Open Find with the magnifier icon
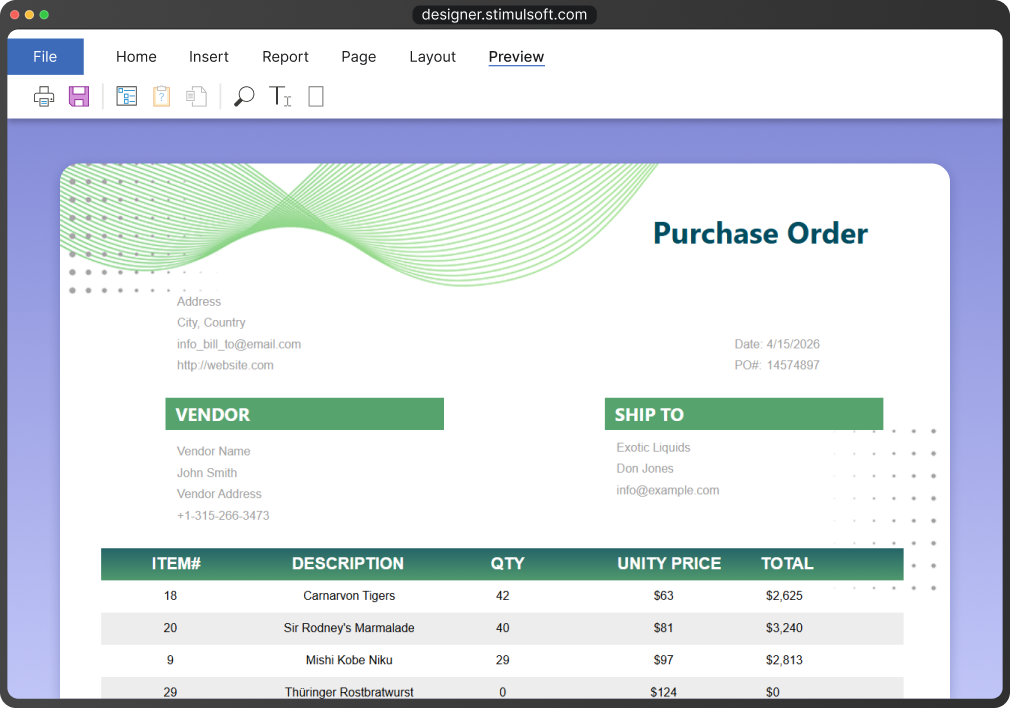 244,97
